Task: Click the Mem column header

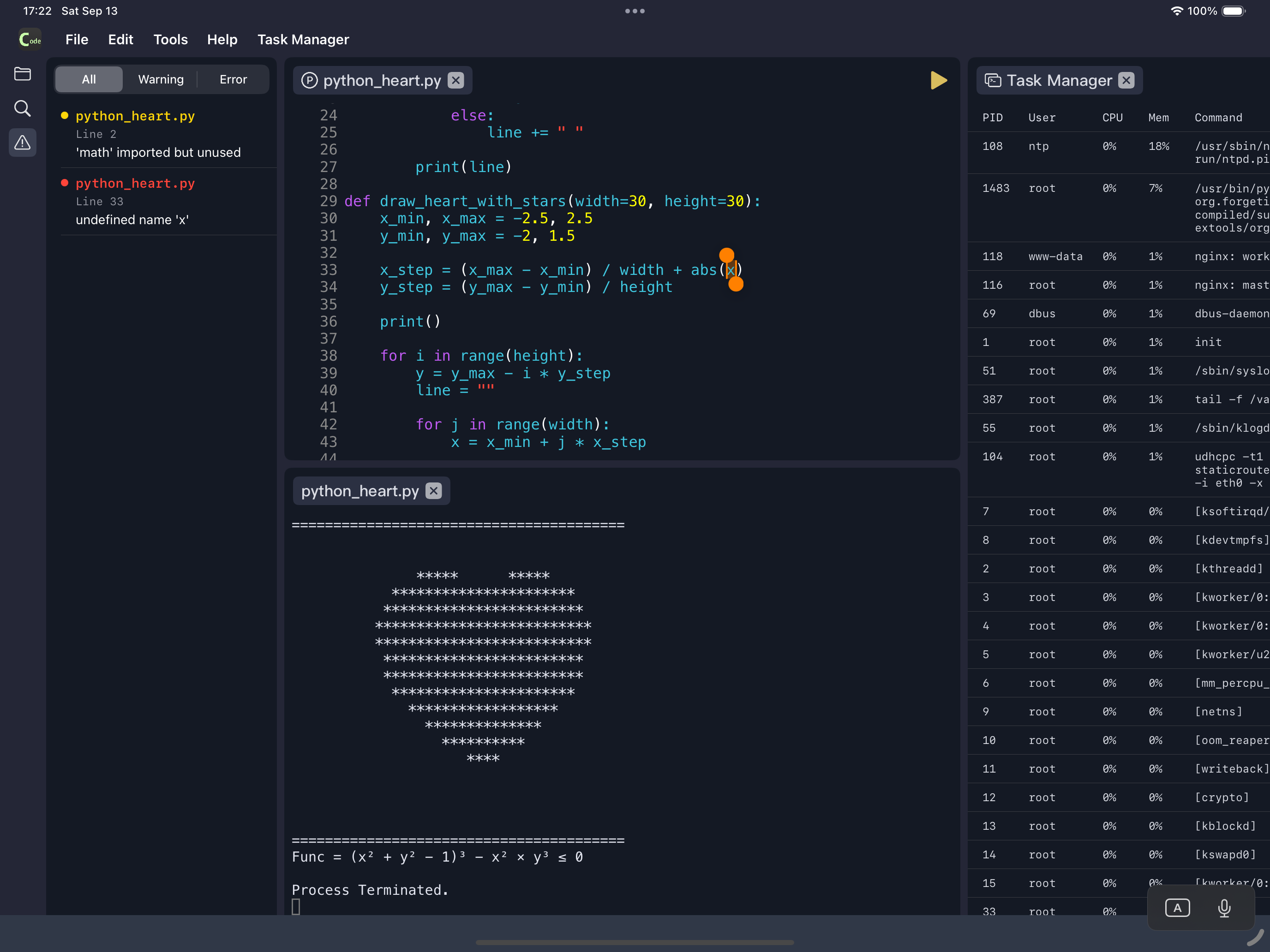Action: pos(1159,118)
